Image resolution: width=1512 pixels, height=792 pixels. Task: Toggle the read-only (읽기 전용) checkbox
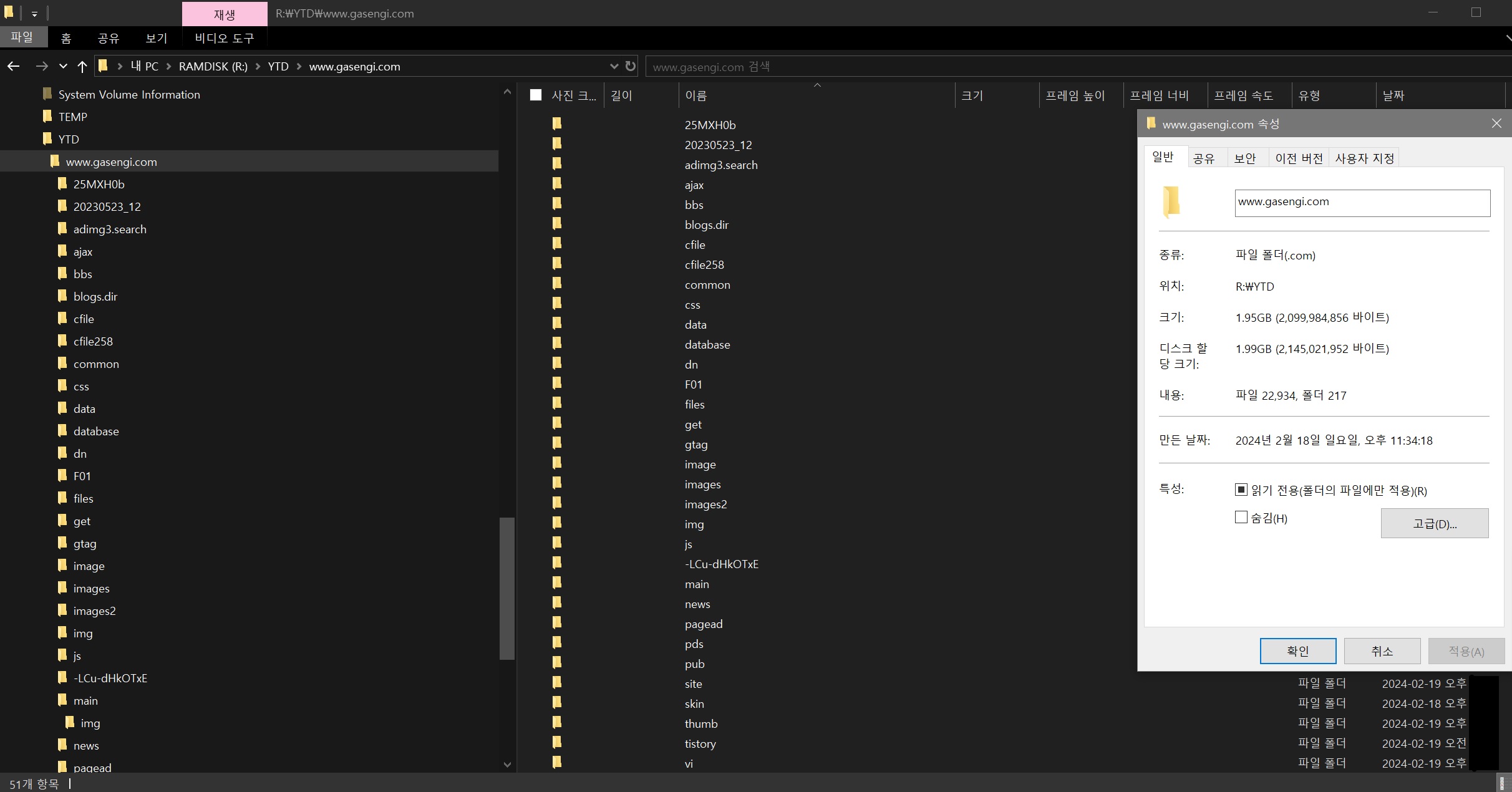(x=1241, y=490)
